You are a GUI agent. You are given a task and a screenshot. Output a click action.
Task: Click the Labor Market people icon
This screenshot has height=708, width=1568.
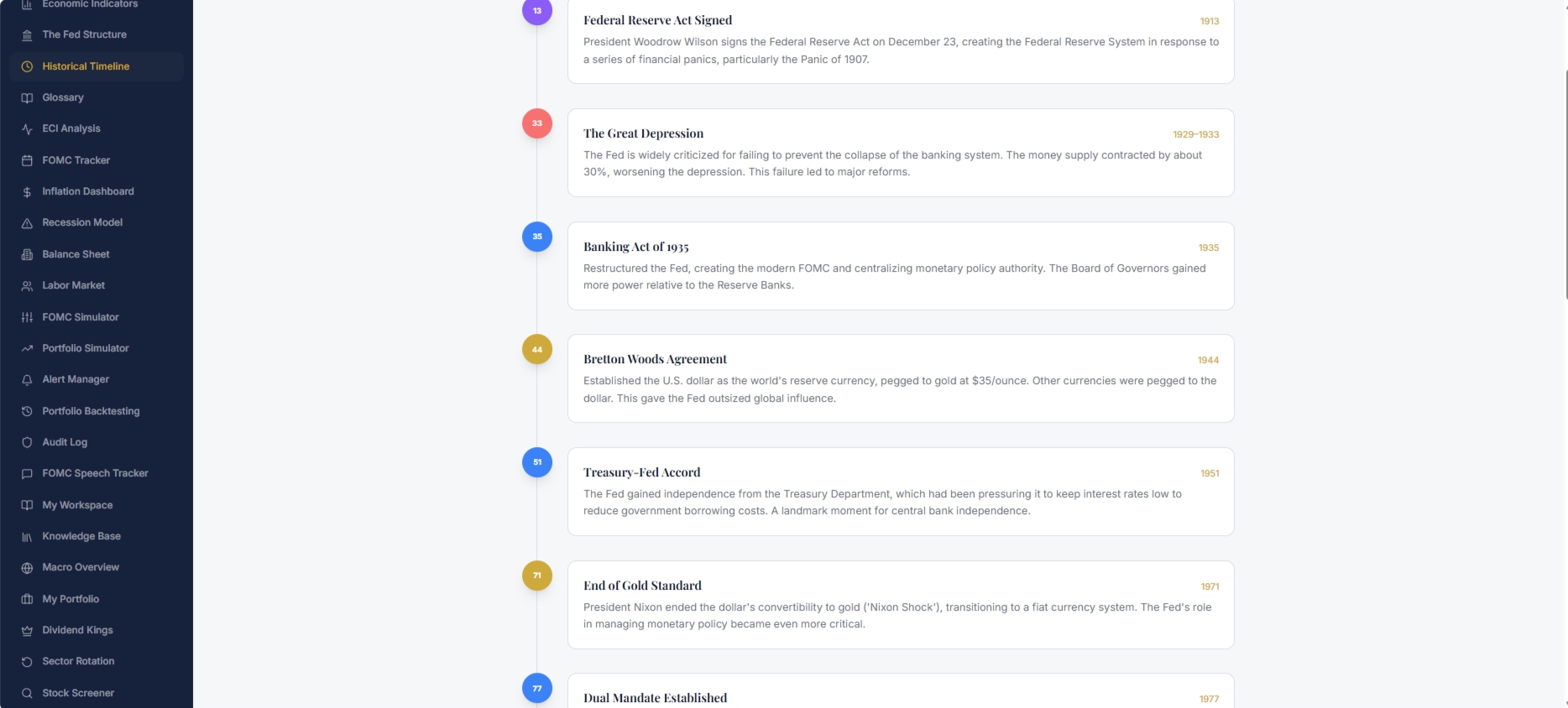click(27, 286)
